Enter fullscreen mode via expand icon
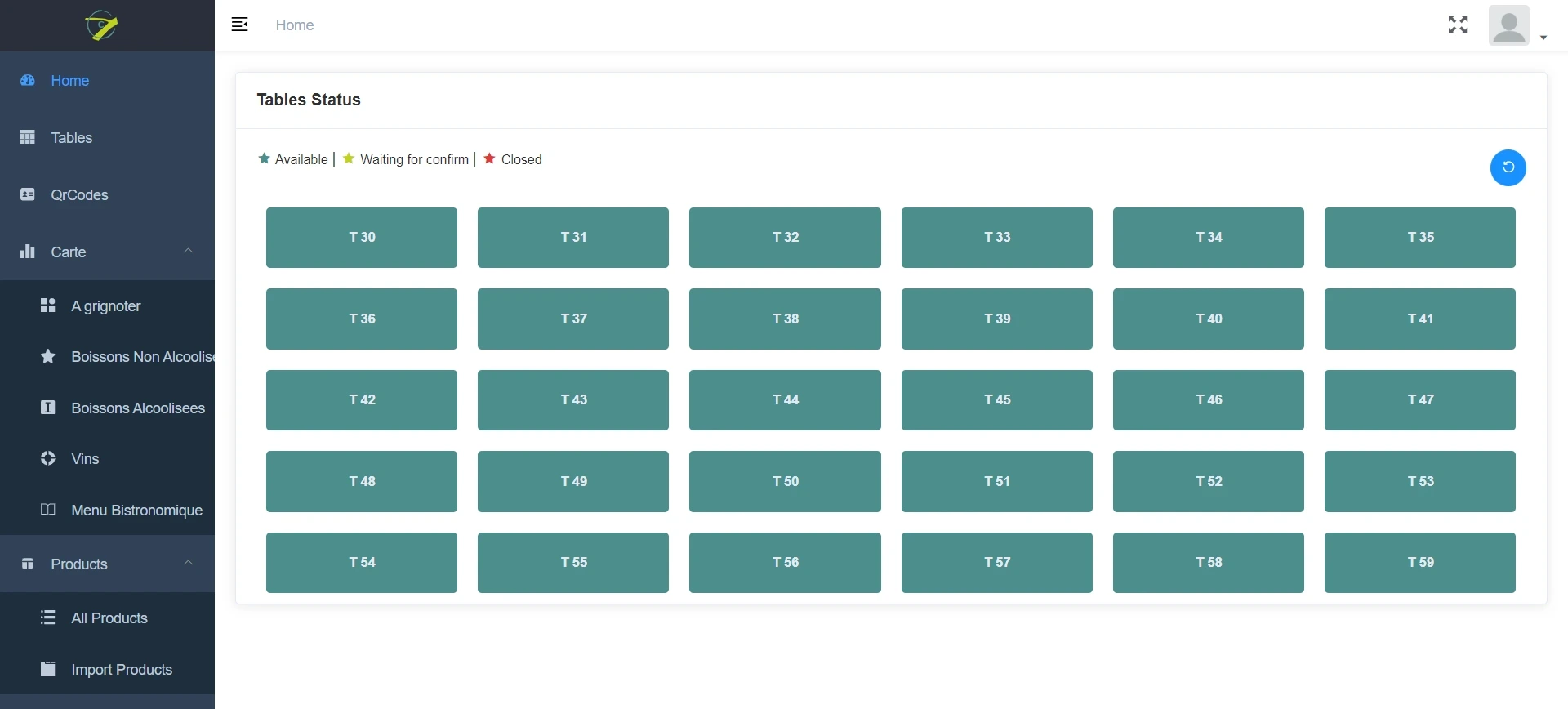This screenshot has height=709, width=1568. click(1458, 25)
